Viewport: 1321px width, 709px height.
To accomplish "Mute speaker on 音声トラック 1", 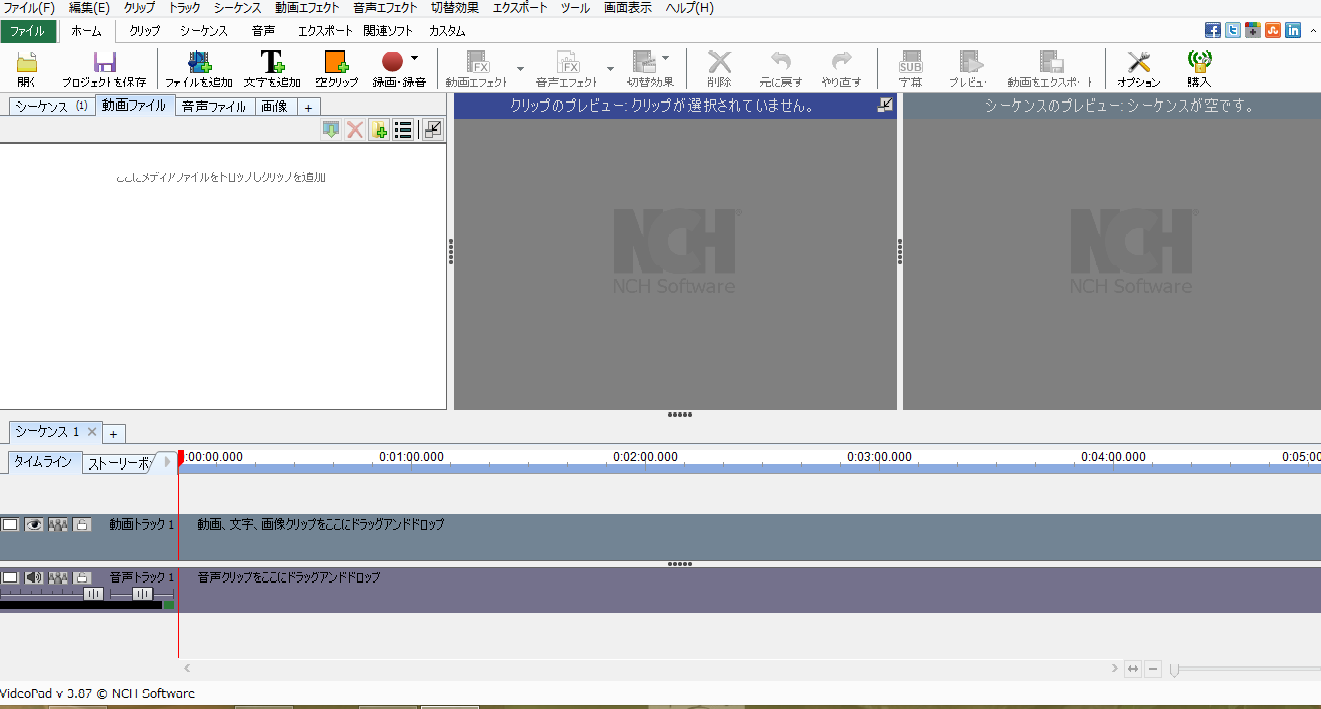I will point(34,577).
